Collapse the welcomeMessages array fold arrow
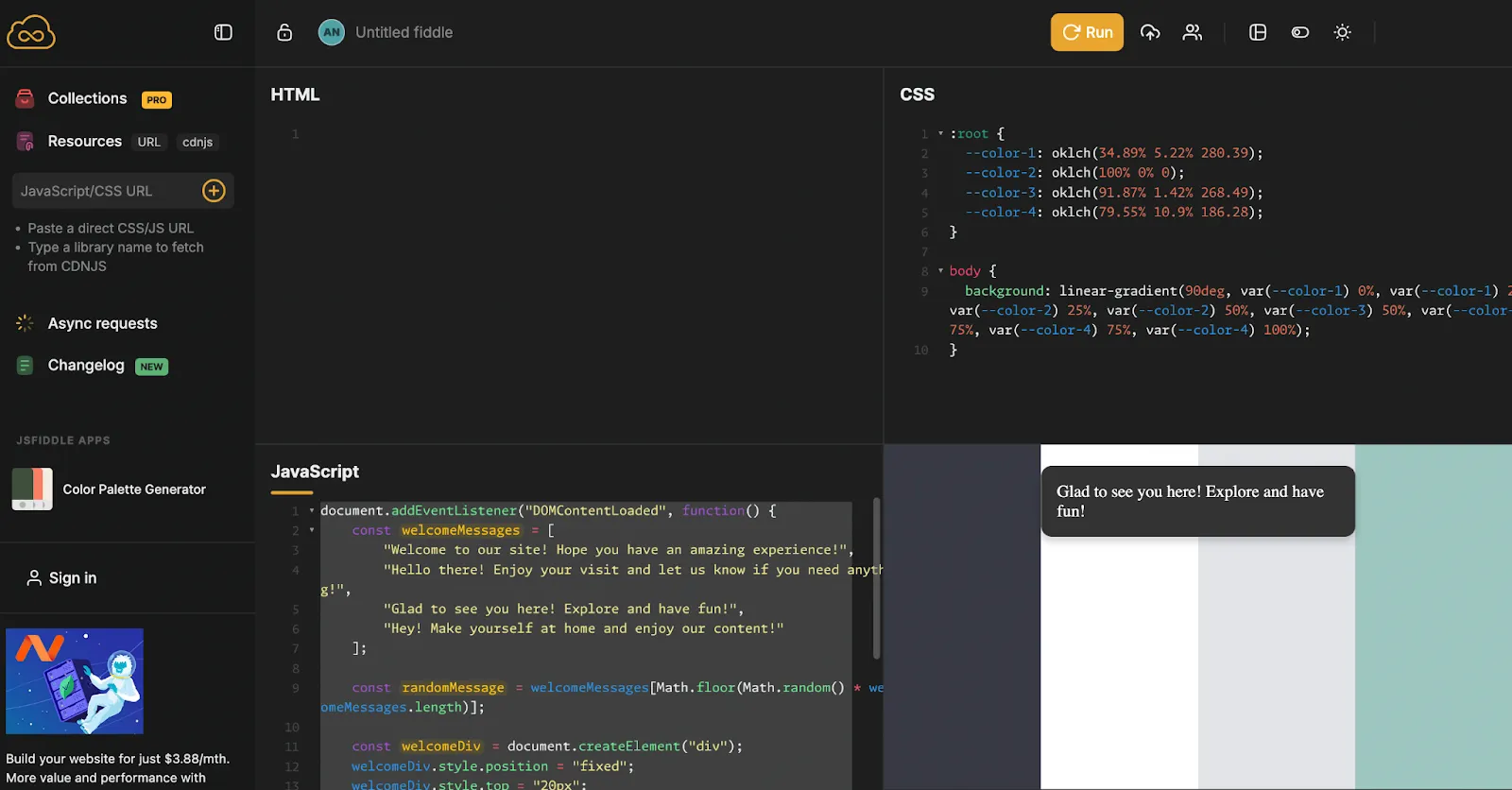 311,530
